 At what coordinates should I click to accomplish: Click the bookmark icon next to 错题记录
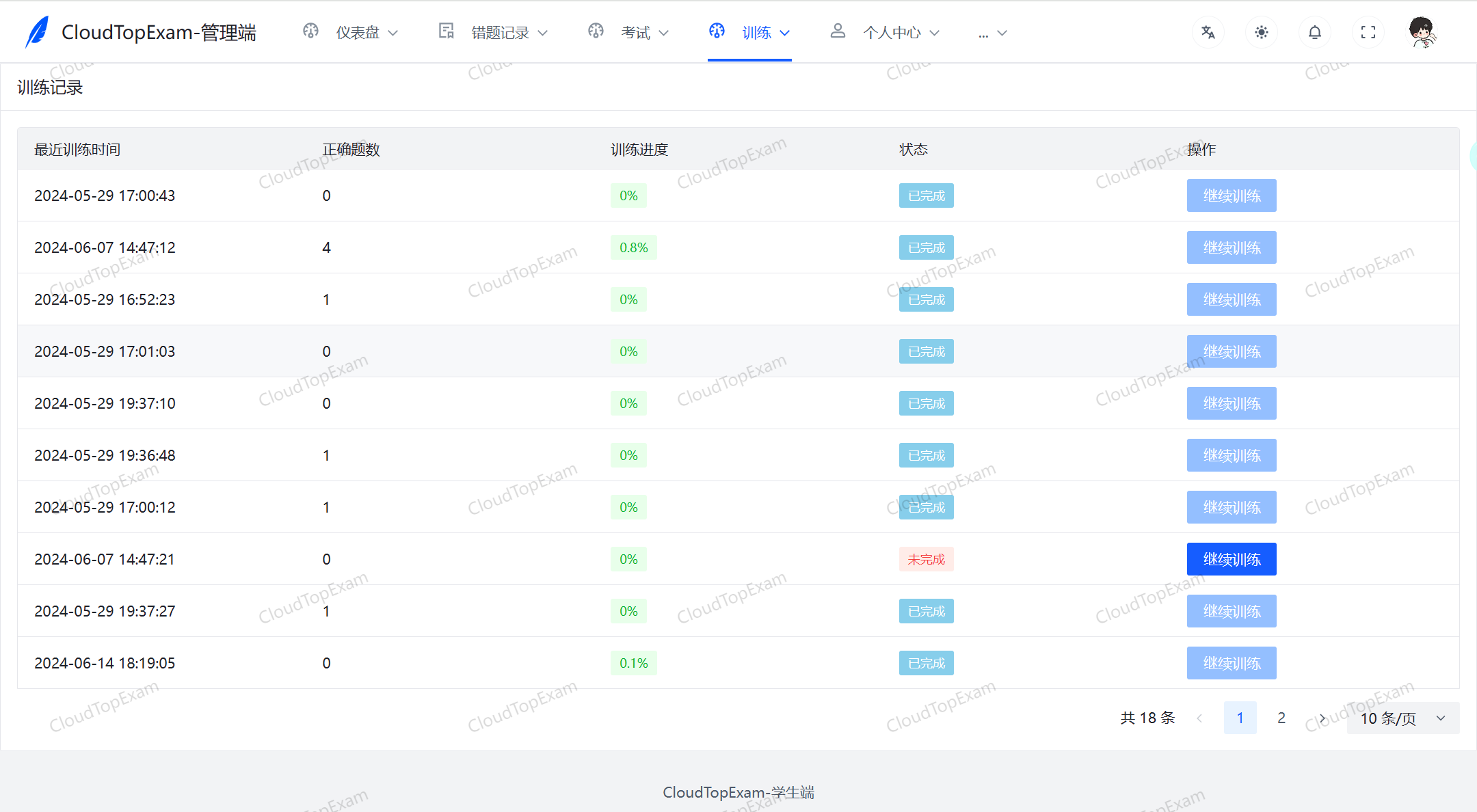445,31
